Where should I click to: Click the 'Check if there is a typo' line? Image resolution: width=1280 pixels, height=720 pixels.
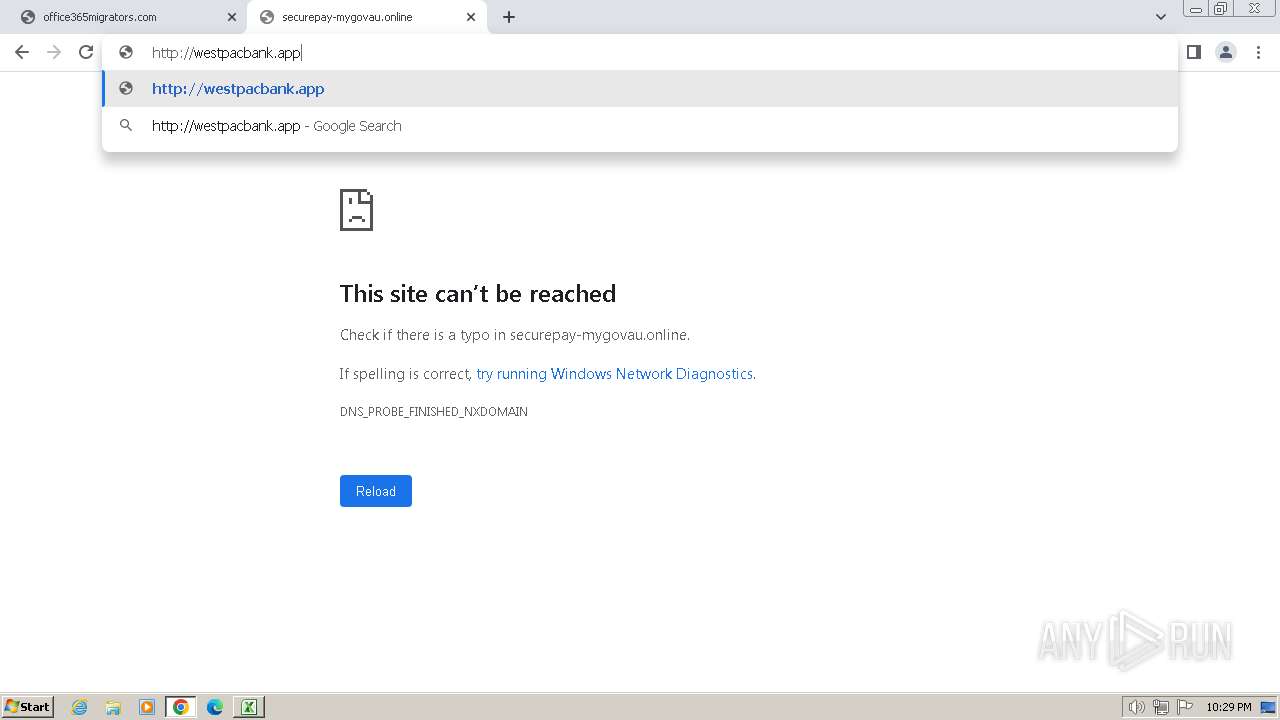(515, 335)
